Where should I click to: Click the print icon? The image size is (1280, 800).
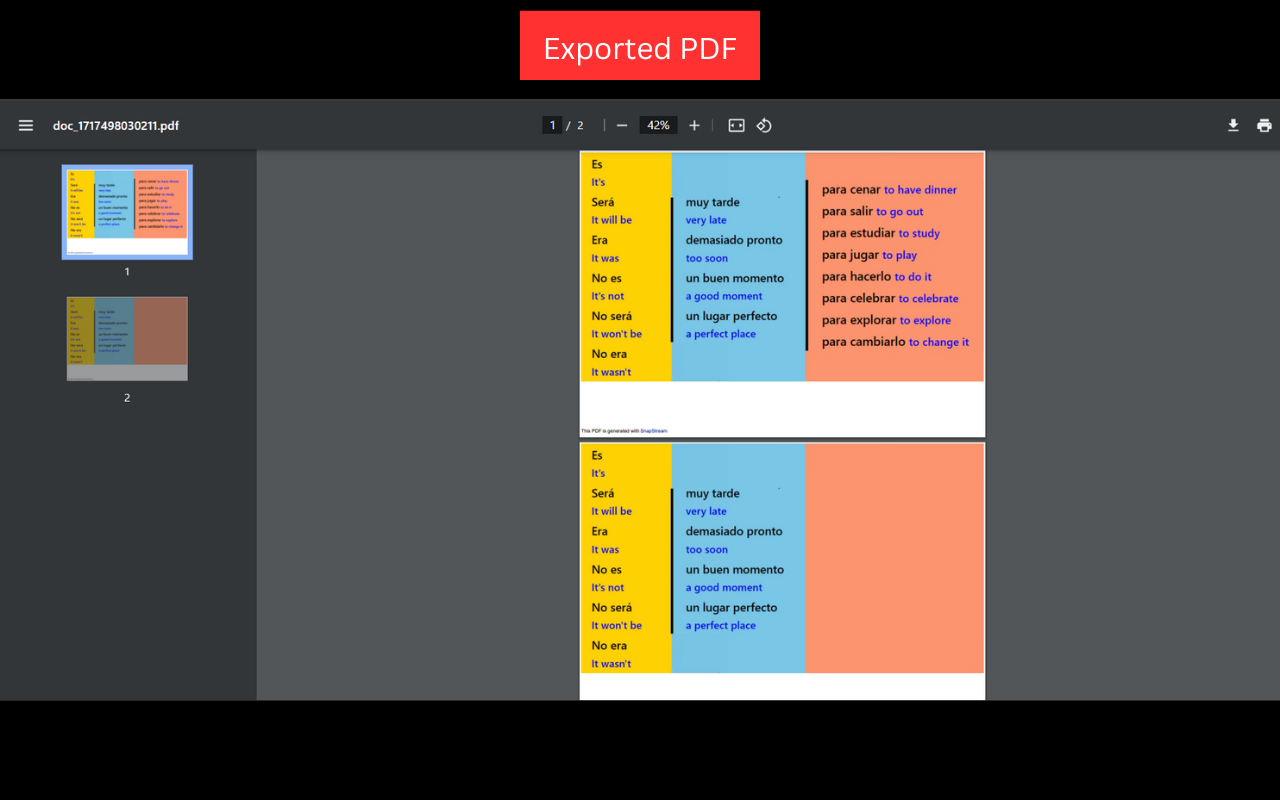coord(1264,125)
